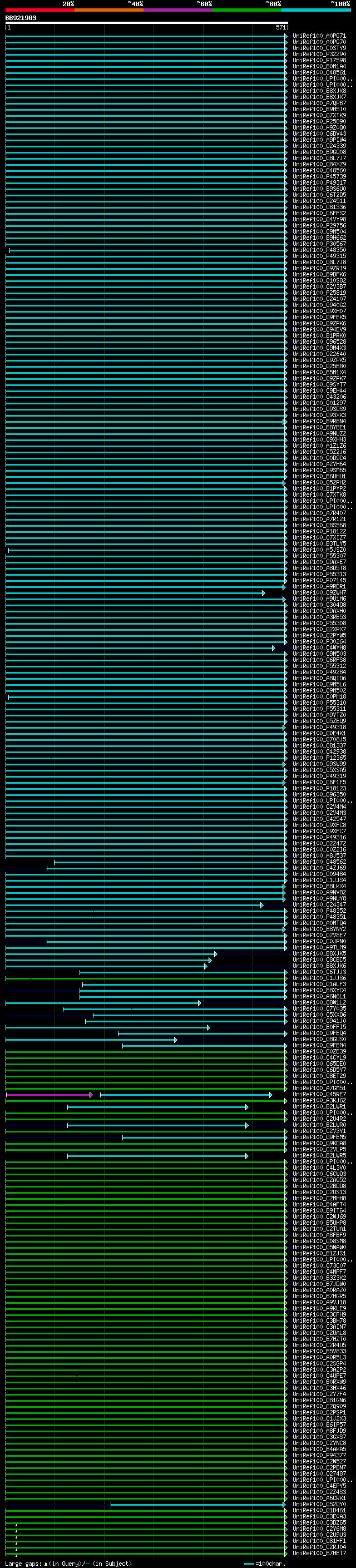Pick the UniRef100_P49317 label

[319, 182]
